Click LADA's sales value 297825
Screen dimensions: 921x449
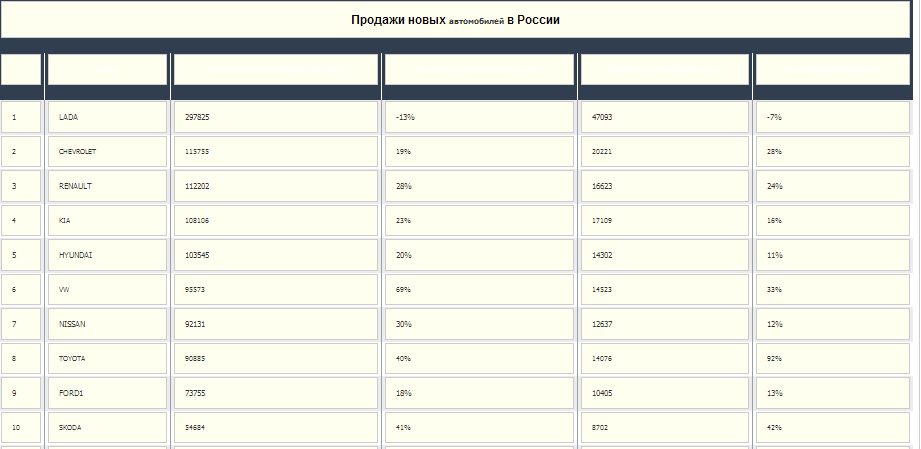[x=275, y=117]
